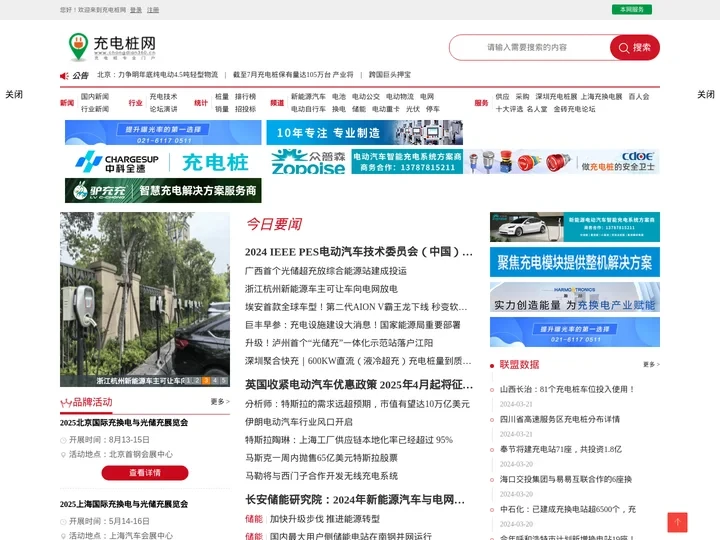Open article 浙江杭州新能源车主可让车向电网放电
The image size is (720, 540).
coord(321,289)
